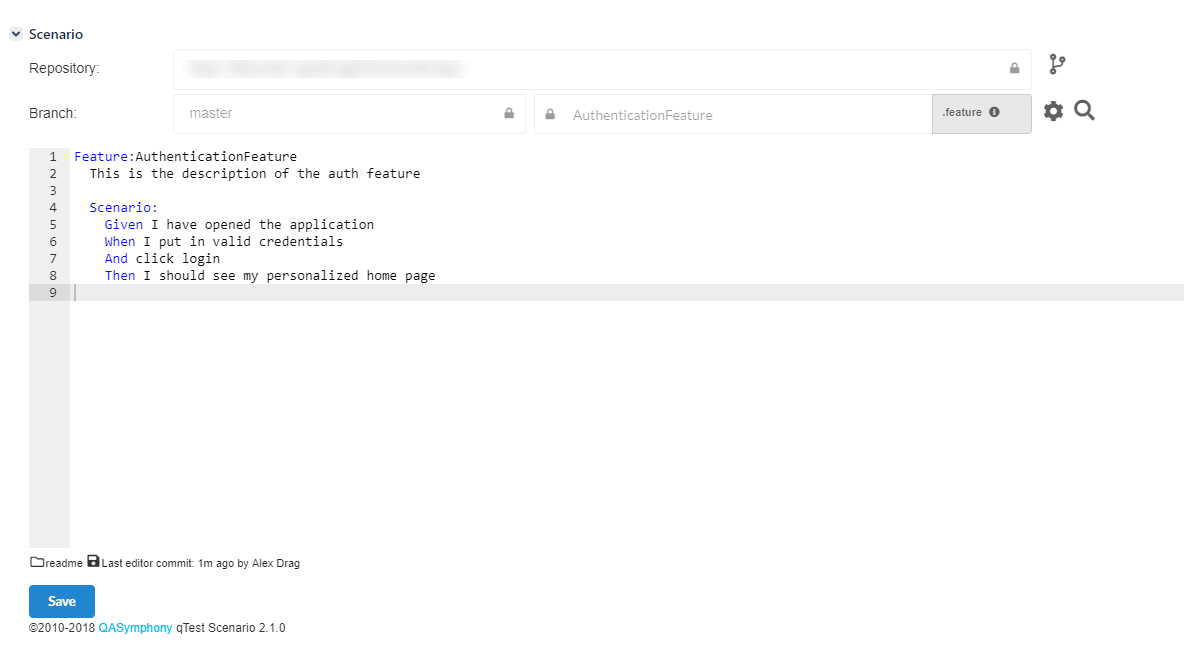
Task: Click the master branch input field
Action: pos(340,114)
